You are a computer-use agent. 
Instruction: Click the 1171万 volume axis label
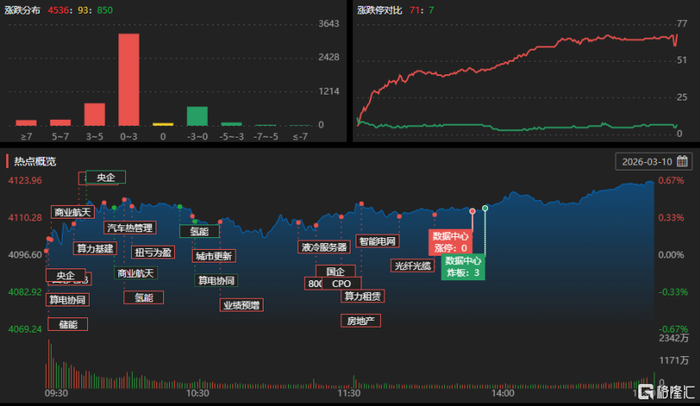(674, 360)
